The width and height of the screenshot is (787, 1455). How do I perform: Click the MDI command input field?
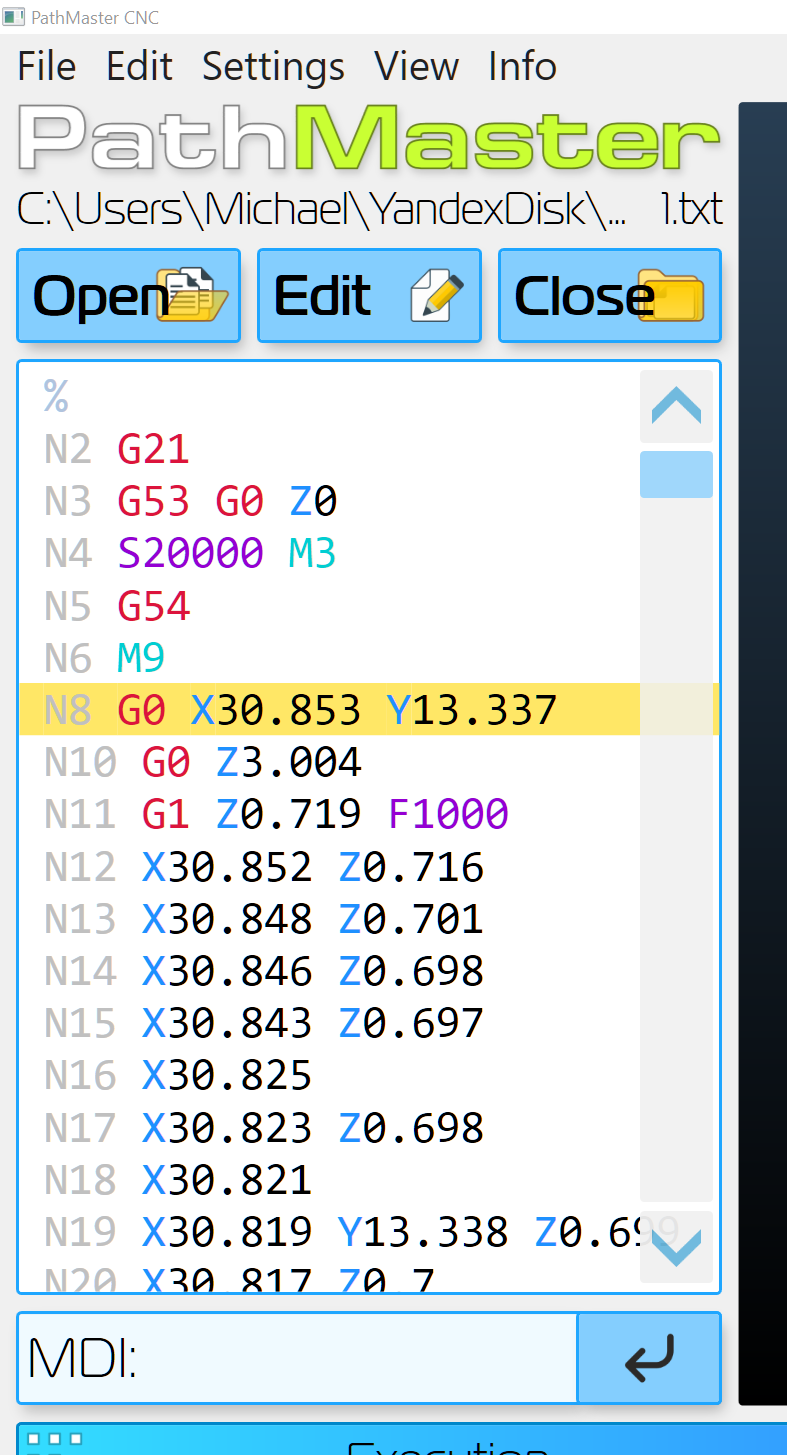click(x=297, y=1358)
